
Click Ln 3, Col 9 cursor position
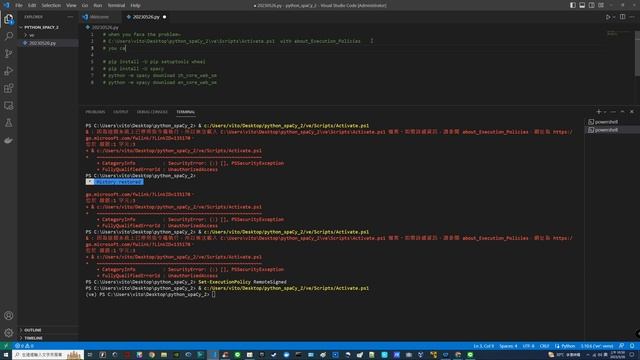[x=484, y=346]
